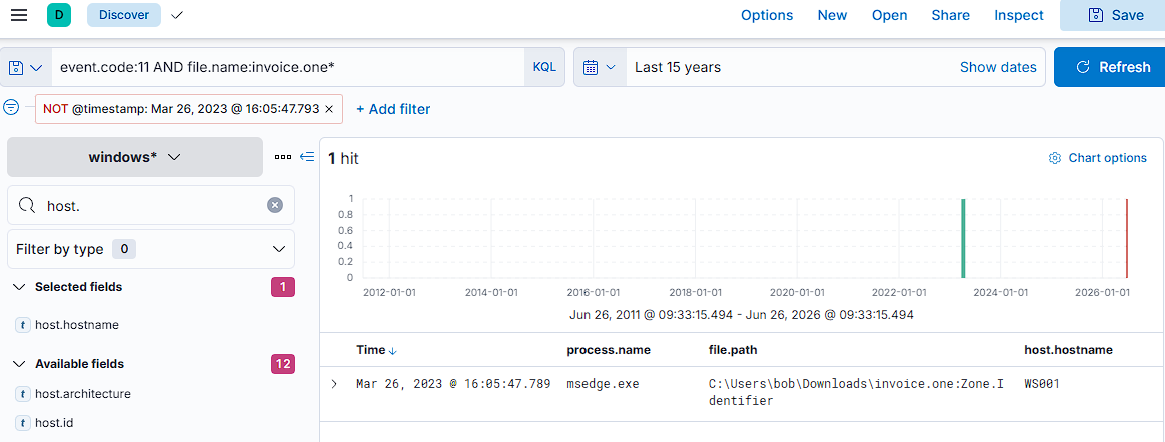
Task: Click the type icon beside host.id
Action: pos(22,423)
